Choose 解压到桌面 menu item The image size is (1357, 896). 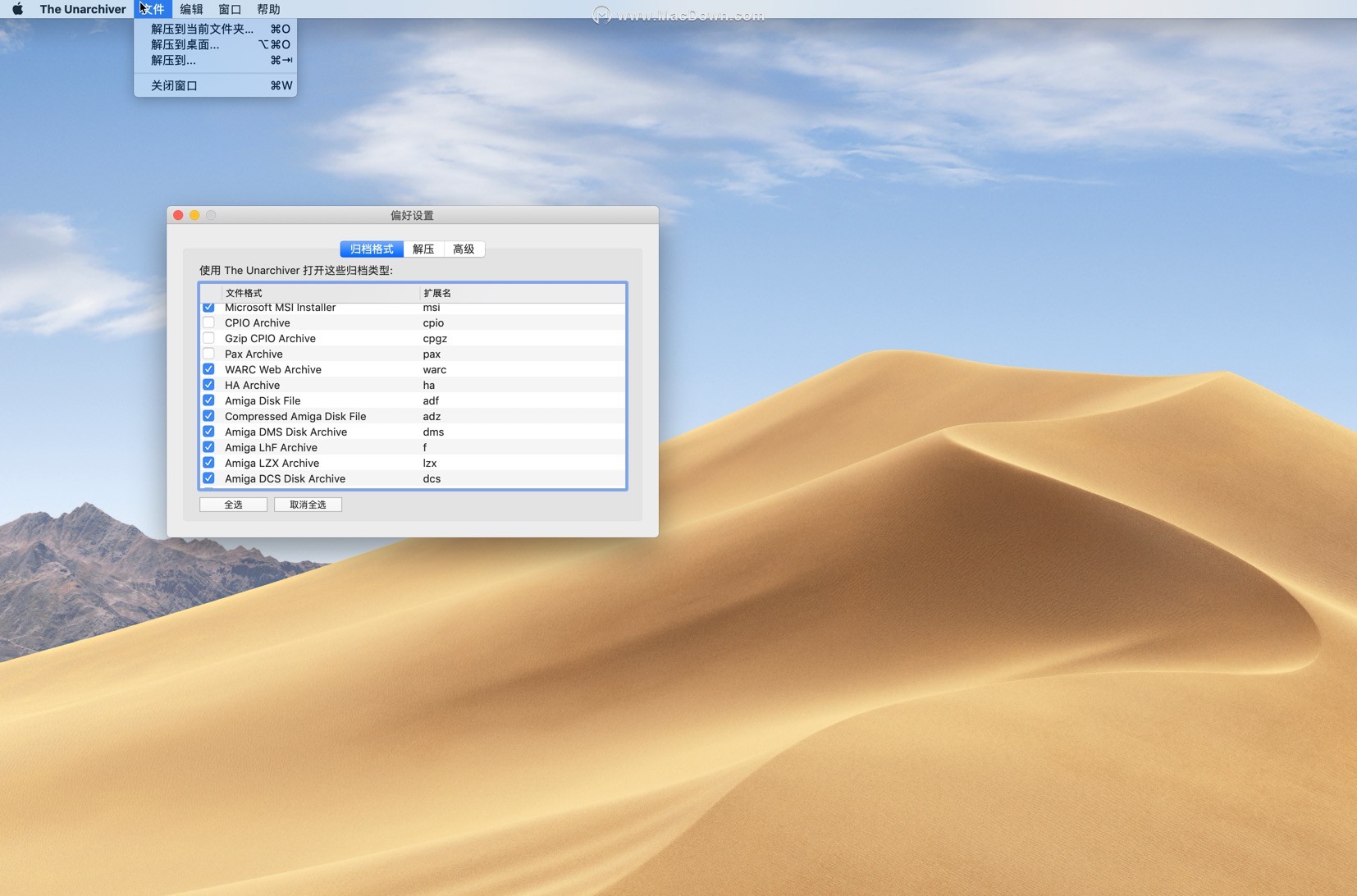tap(185, 44)
